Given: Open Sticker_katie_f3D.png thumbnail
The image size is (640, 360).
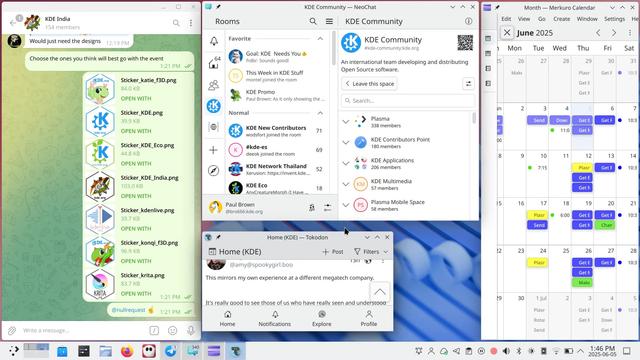Looking at the screenshot, I should [100, 89].
